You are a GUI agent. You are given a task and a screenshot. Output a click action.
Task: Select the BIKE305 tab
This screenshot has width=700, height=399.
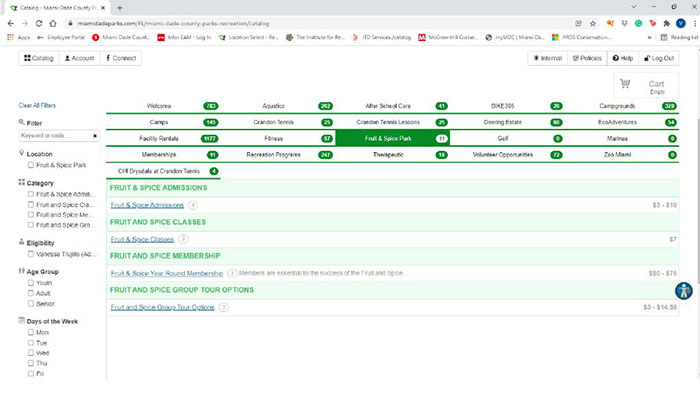(507, 106)
